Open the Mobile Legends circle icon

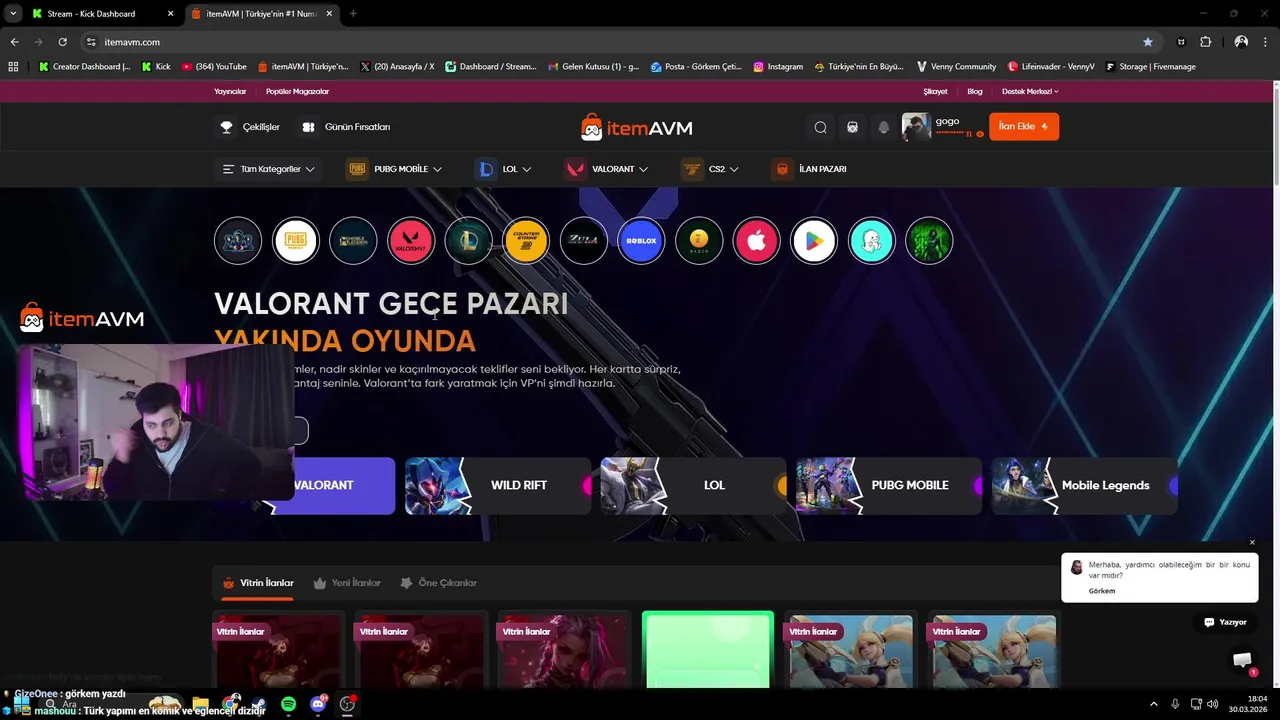point(353,241)
